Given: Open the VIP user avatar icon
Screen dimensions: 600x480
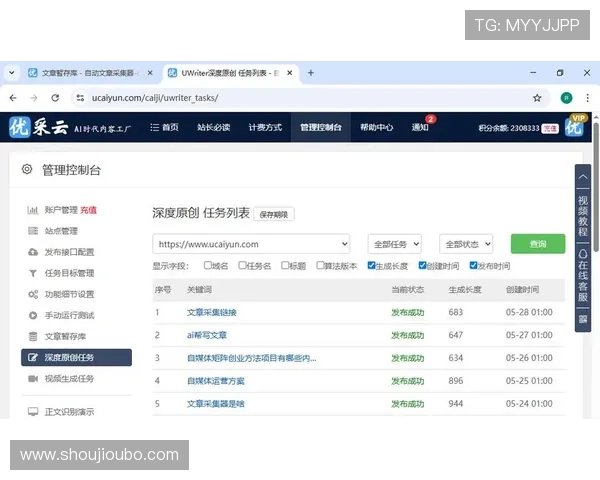Looking at the screenshot, I should pos(574,126).
